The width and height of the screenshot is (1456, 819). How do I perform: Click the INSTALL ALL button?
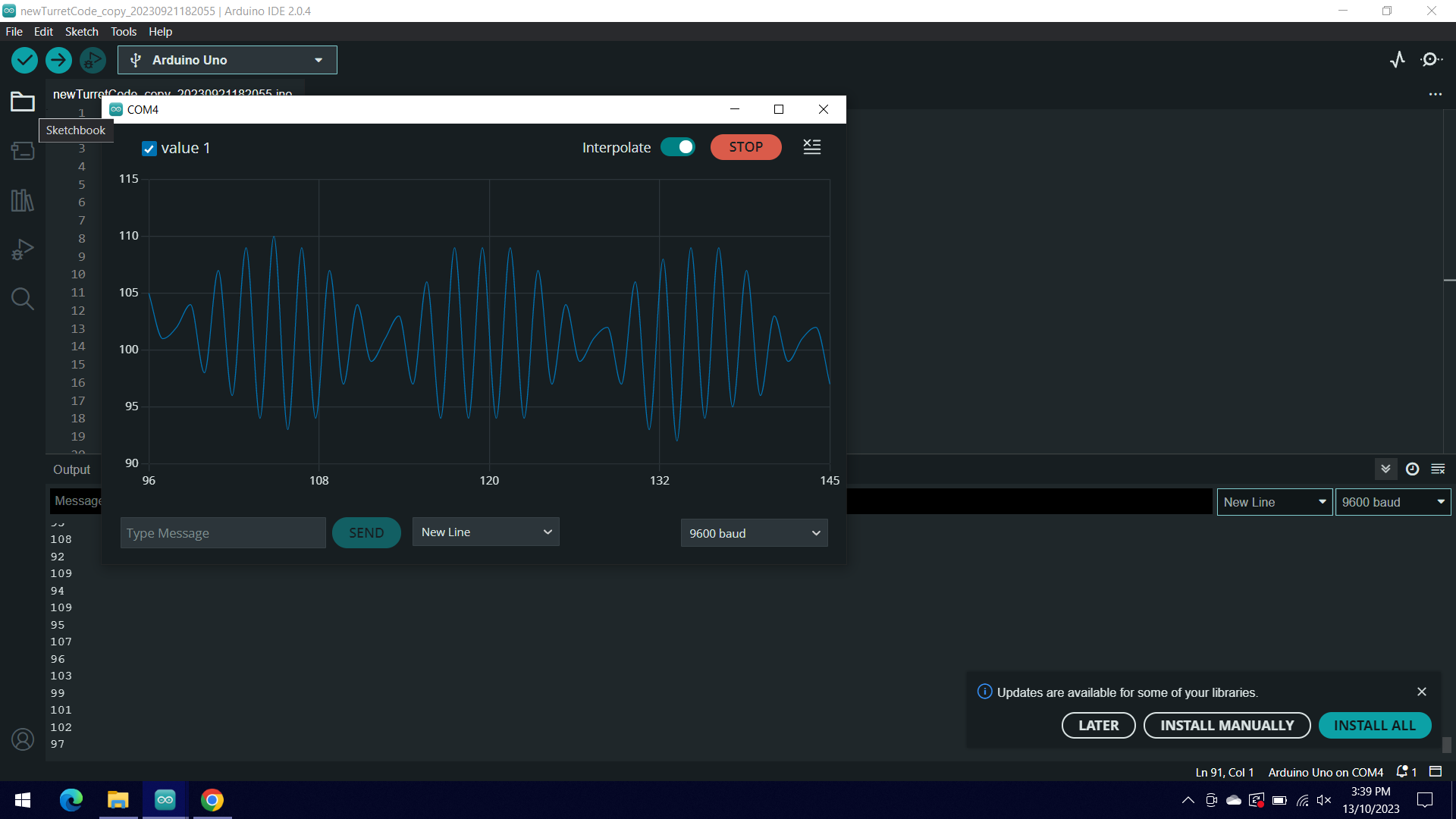1374,726
